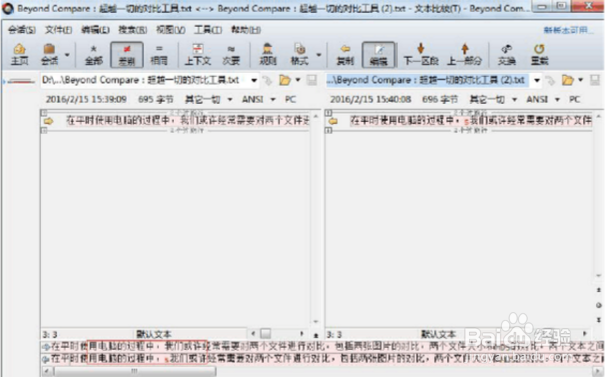The image size is (605, 377).
Task: Show all lines with 全部 button
Action: click(x=94, y=54)
